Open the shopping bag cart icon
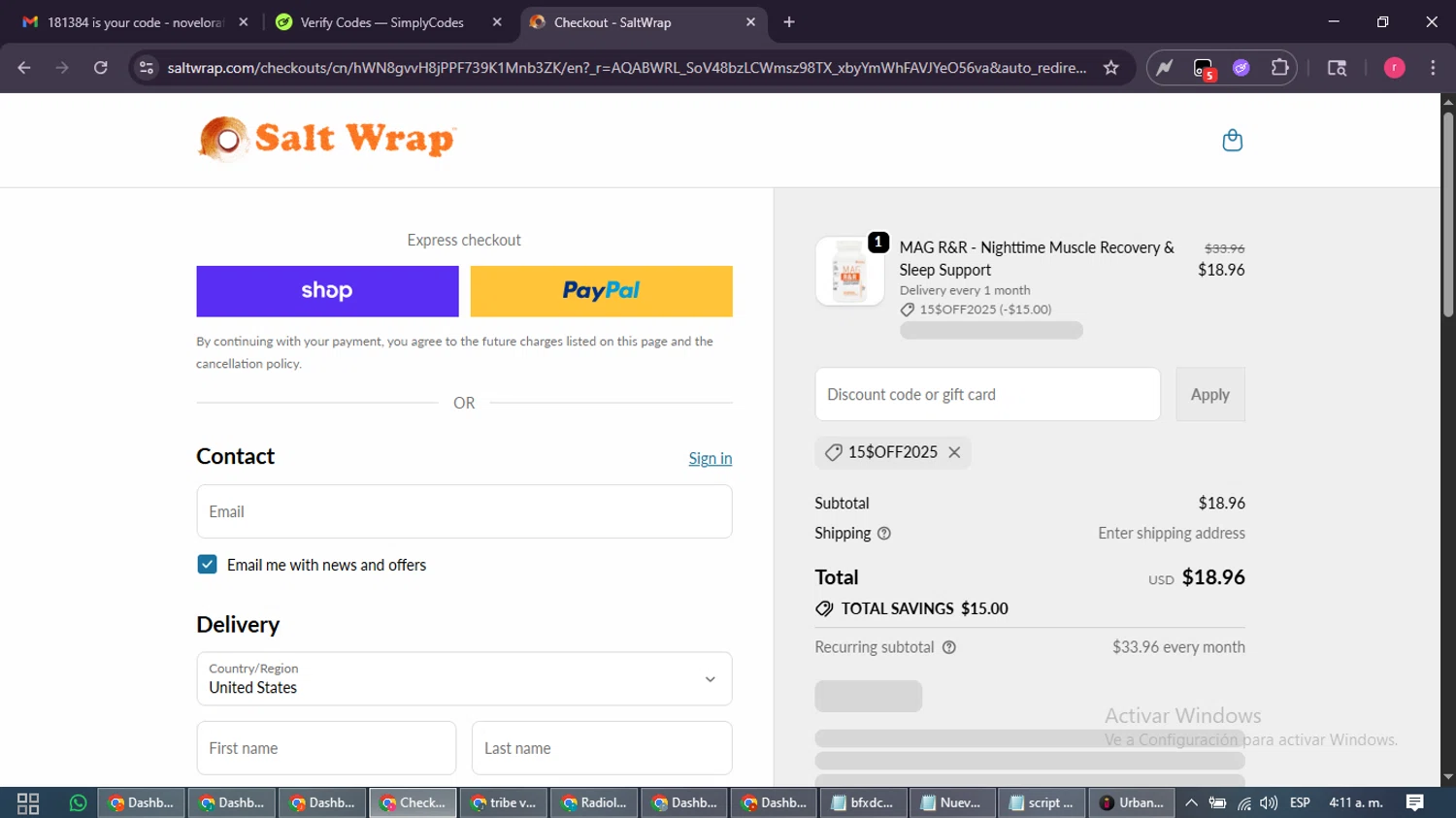Screen dimensions: 1456x818 (x=1232, y=141)
